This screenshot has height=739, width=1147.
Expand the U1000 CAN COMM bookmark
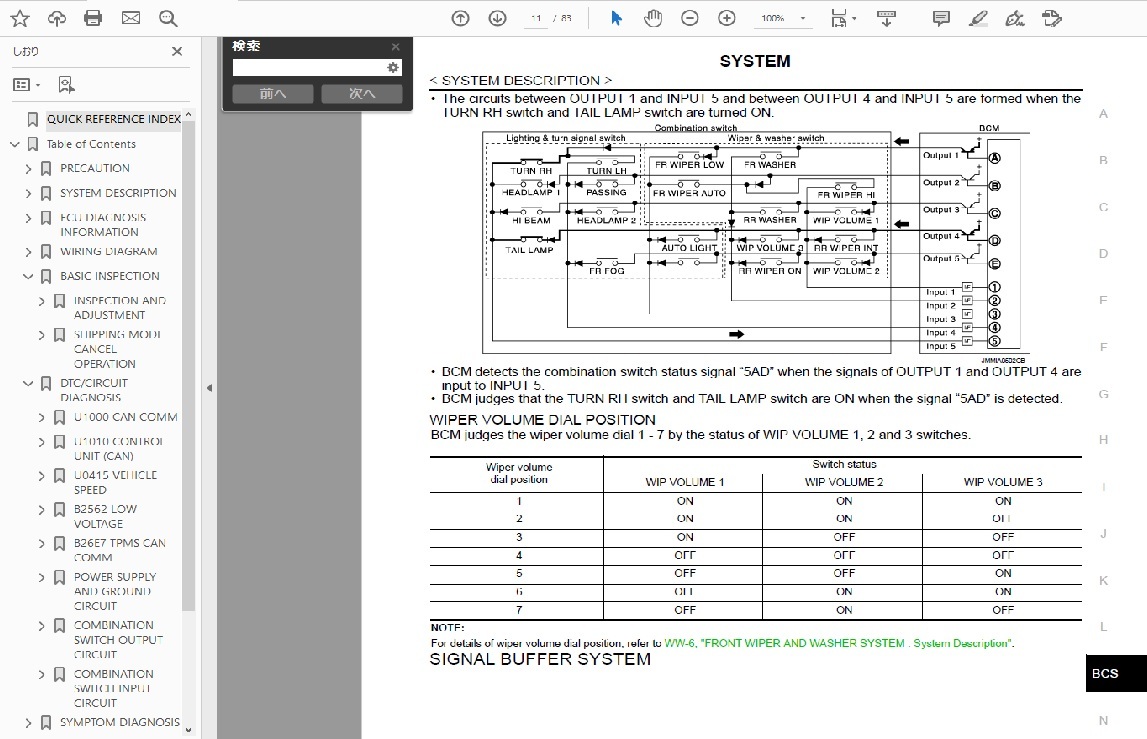point(41,418)
